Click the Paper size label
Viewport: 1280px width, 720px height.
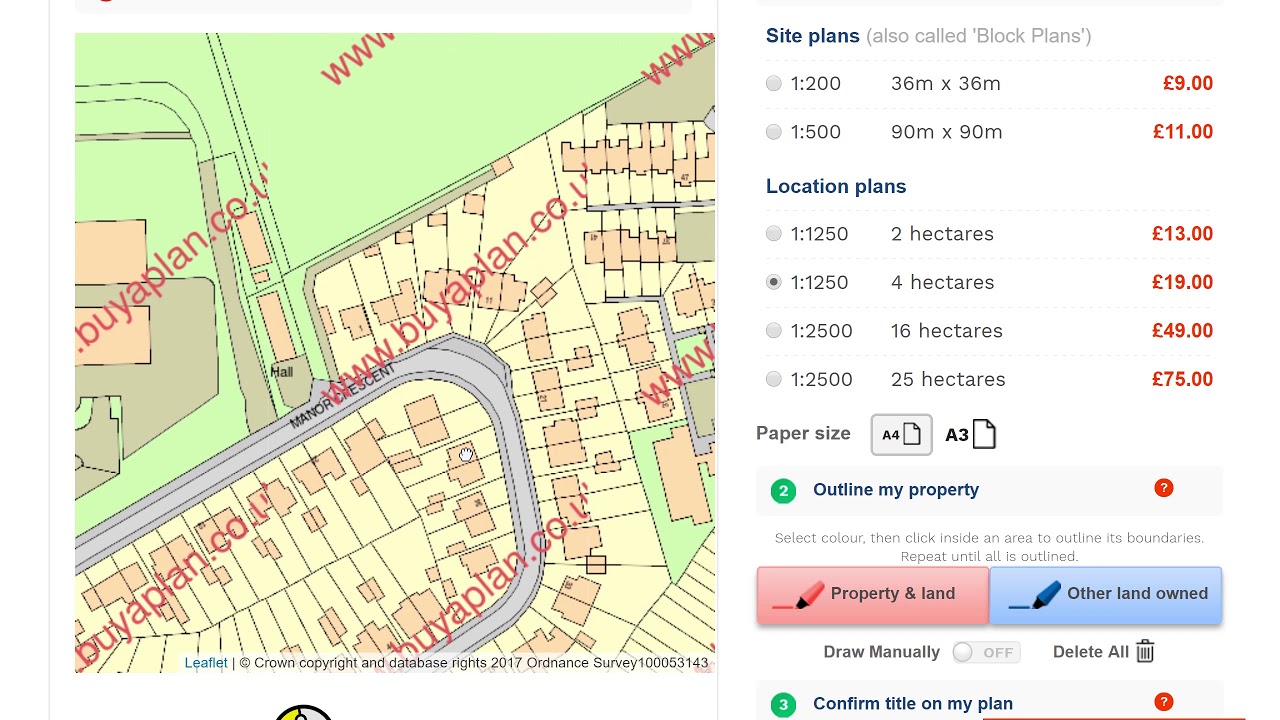point(803,434)
